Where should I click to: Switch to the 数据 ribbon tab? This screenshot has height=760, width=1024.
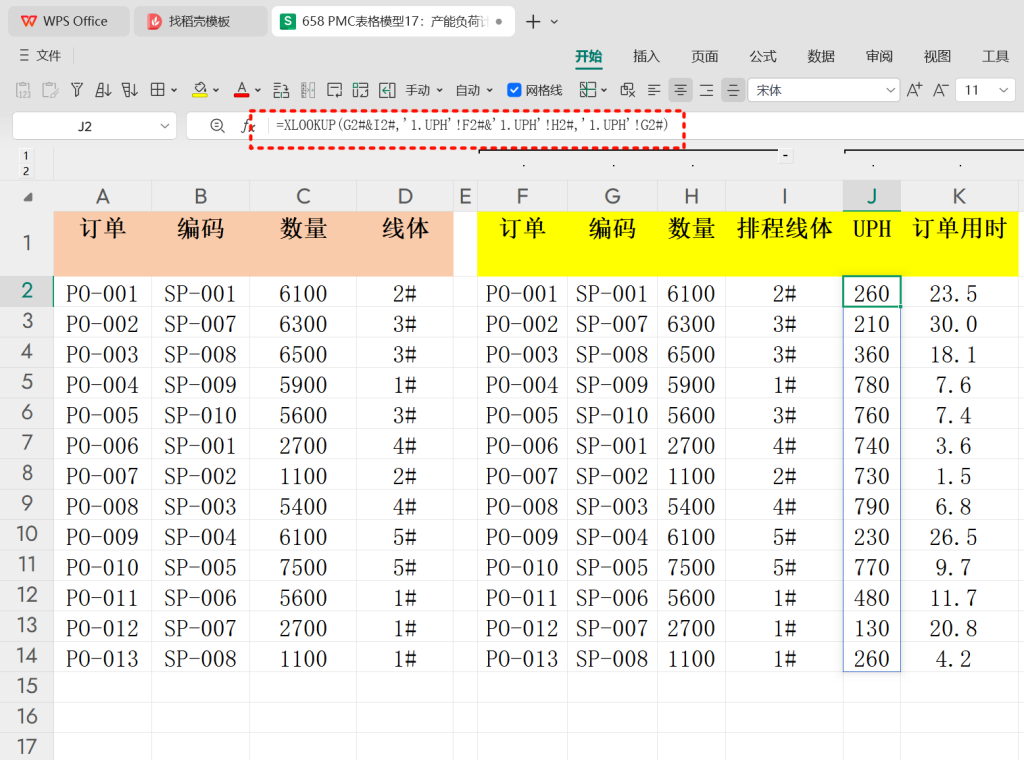coord(821,56)
